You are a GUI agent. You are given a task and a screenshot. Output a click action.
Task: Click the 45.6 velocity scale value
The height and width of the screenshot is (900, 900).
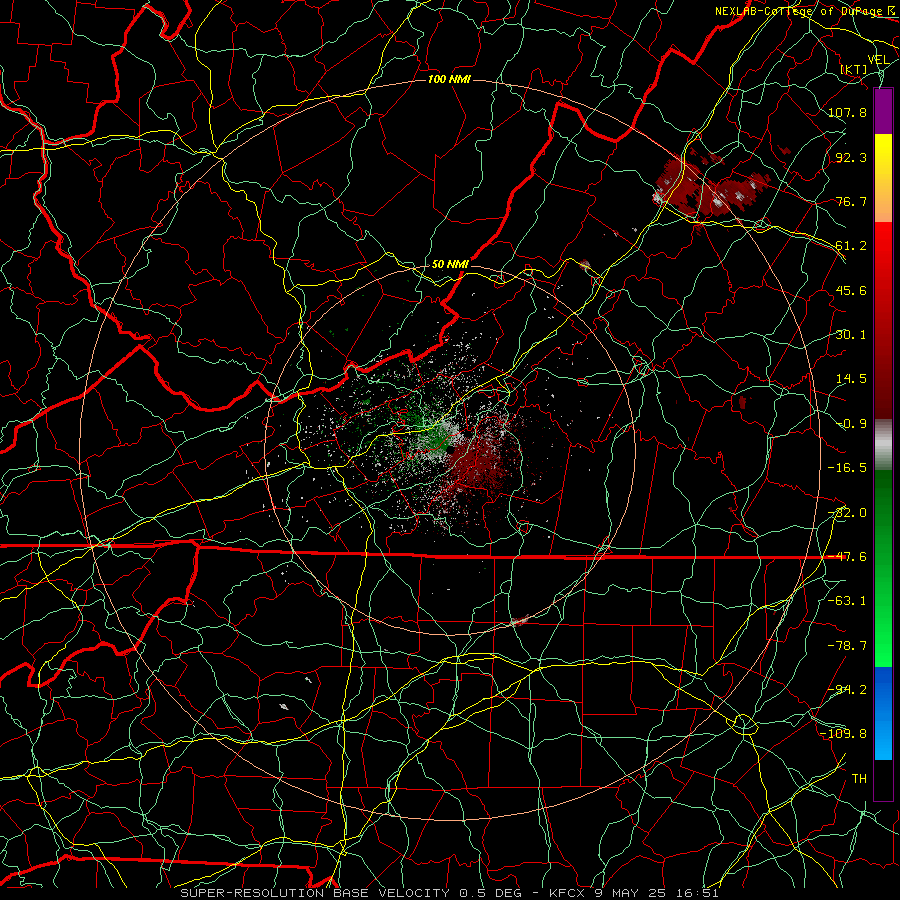coord(851,290)
